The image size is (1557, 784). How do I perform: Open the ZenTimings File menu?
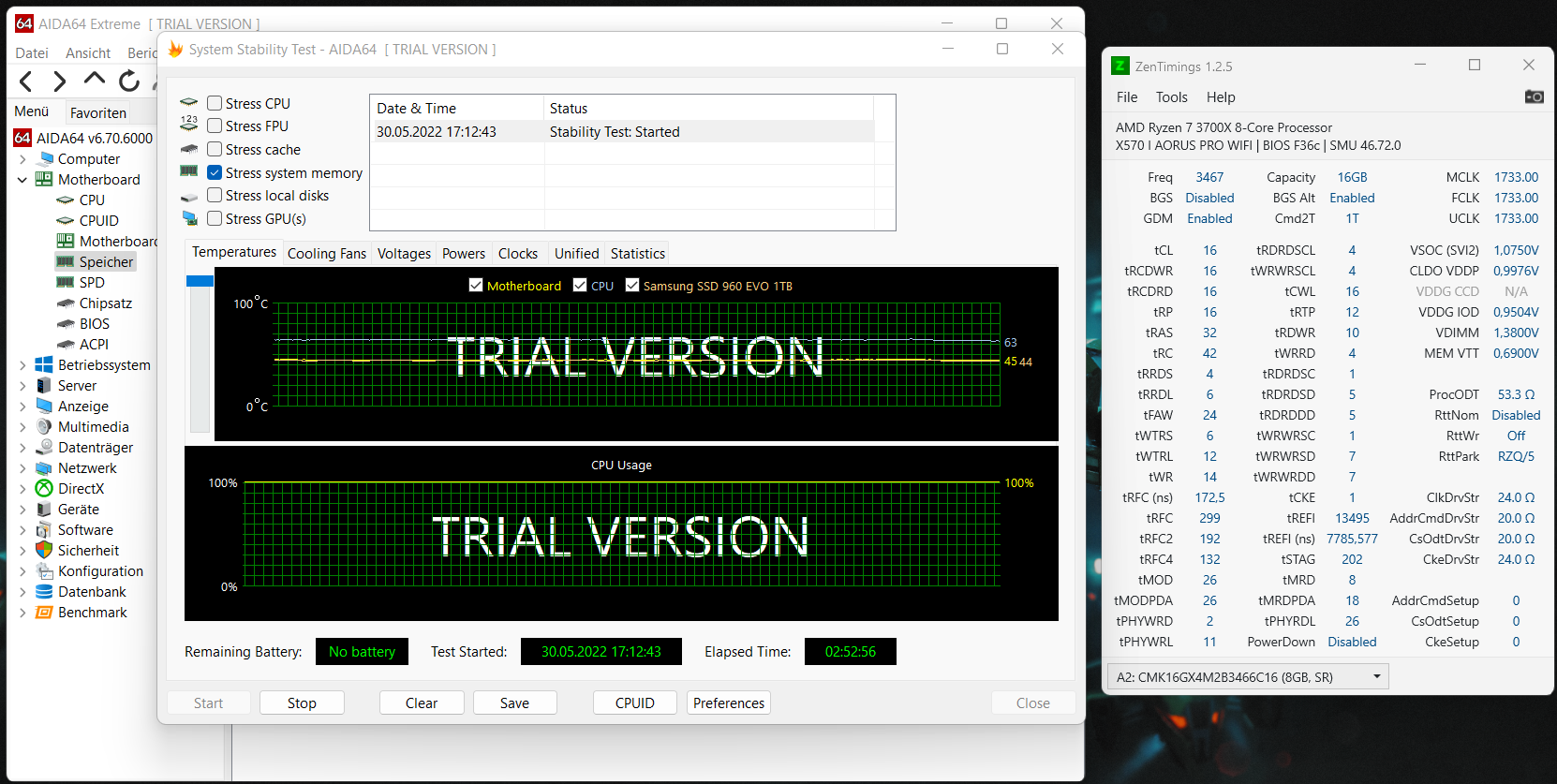pos(1127,96)
